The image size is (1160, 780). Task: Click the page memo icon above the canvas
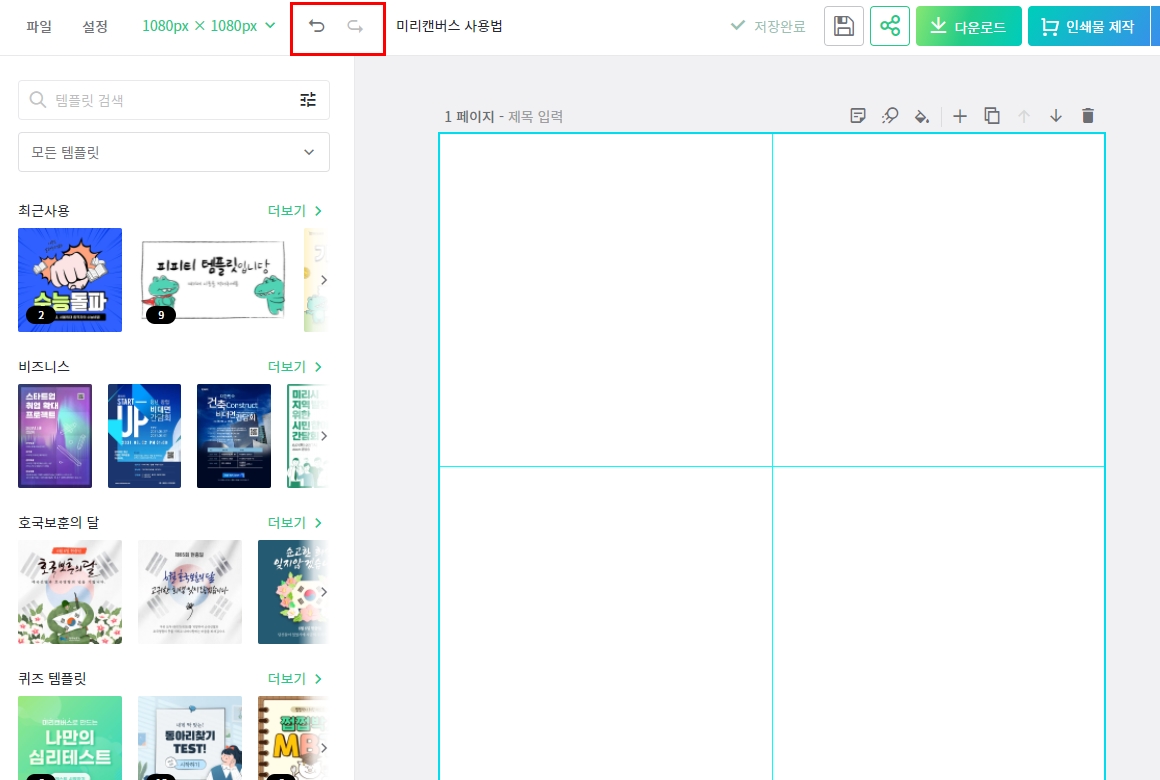click(858, 116)
